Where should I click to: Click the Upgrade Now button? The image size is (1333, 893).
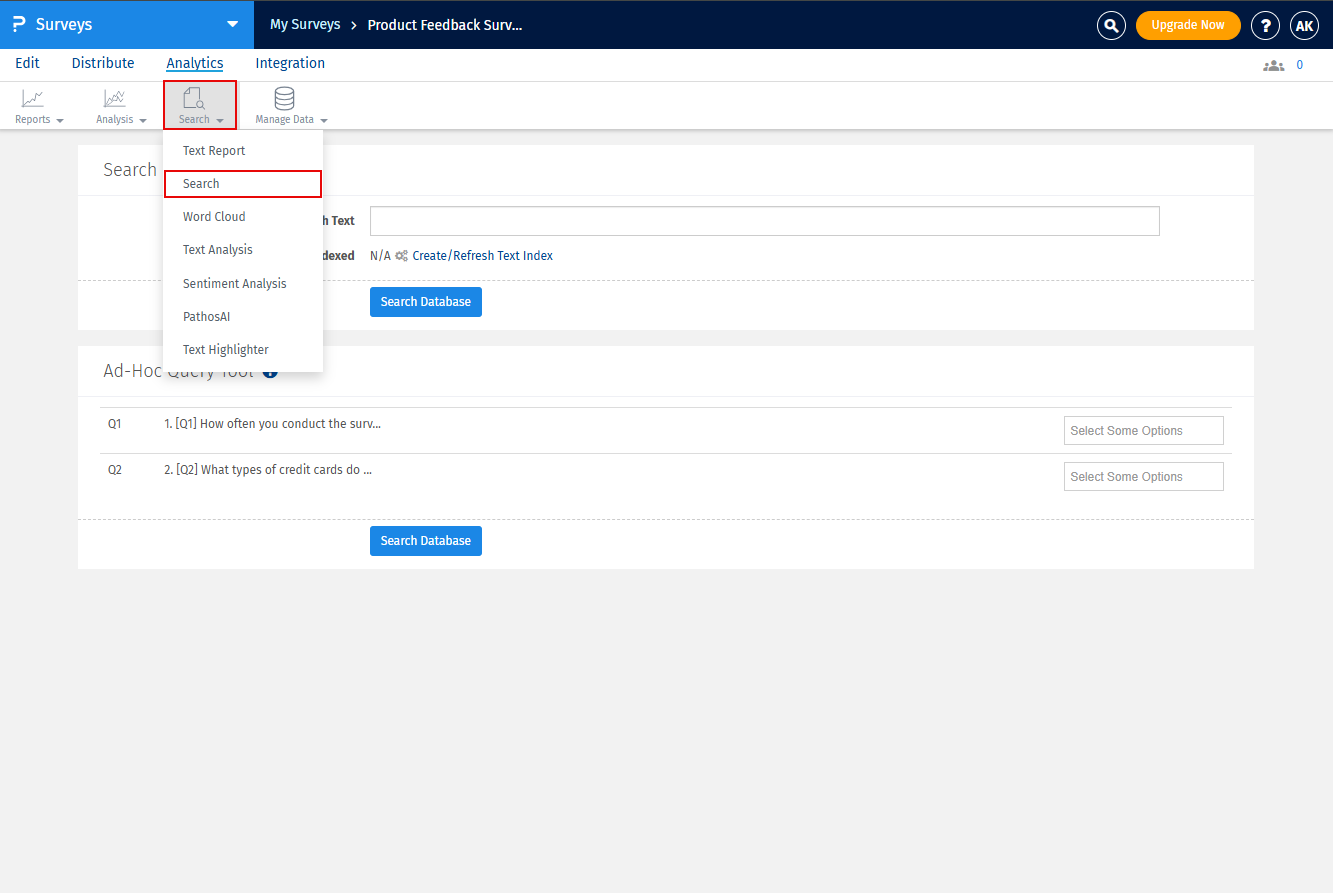click(1187, 25)
